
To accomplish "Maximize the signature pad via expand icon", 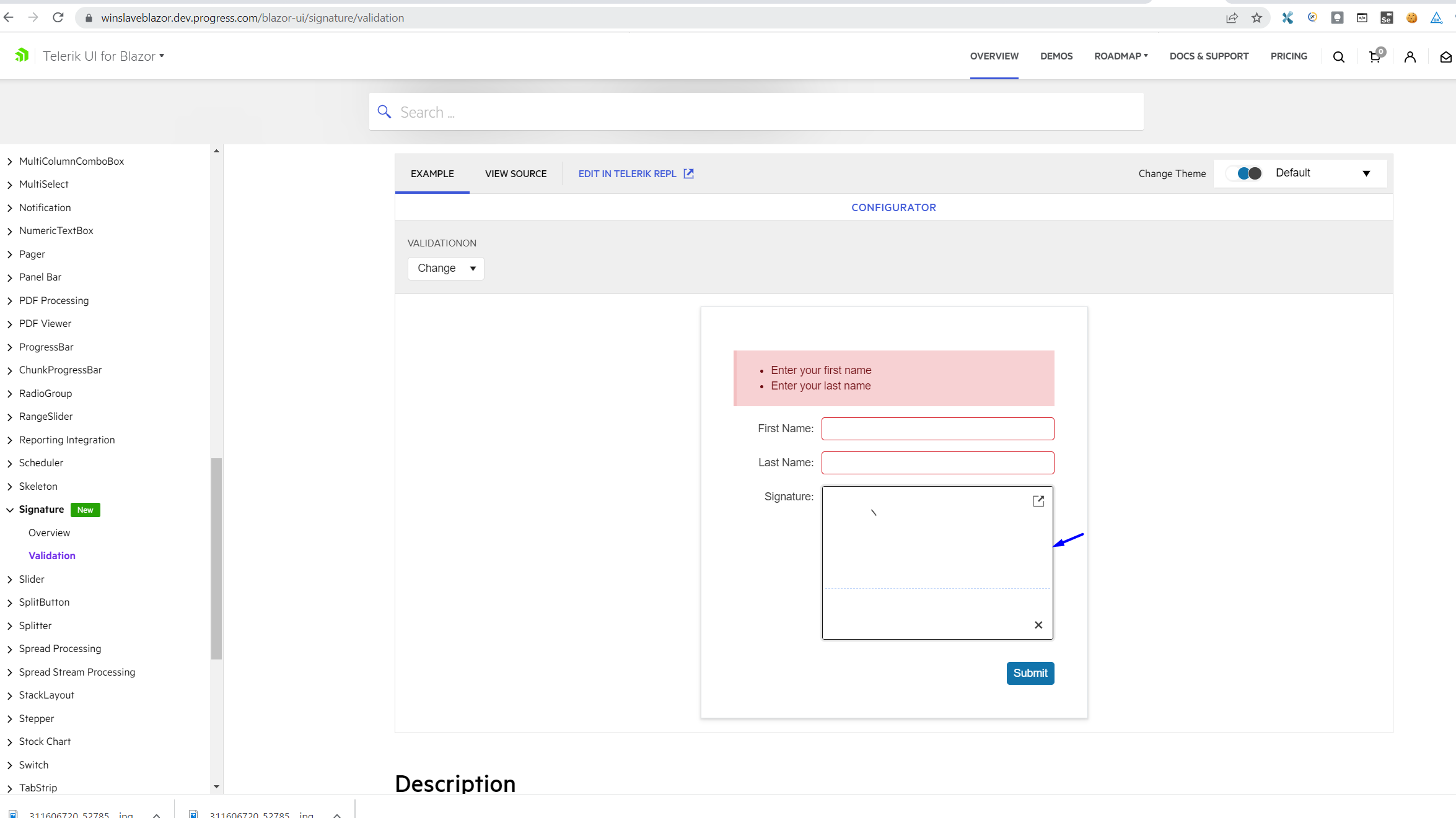I will coord(1038,500).
